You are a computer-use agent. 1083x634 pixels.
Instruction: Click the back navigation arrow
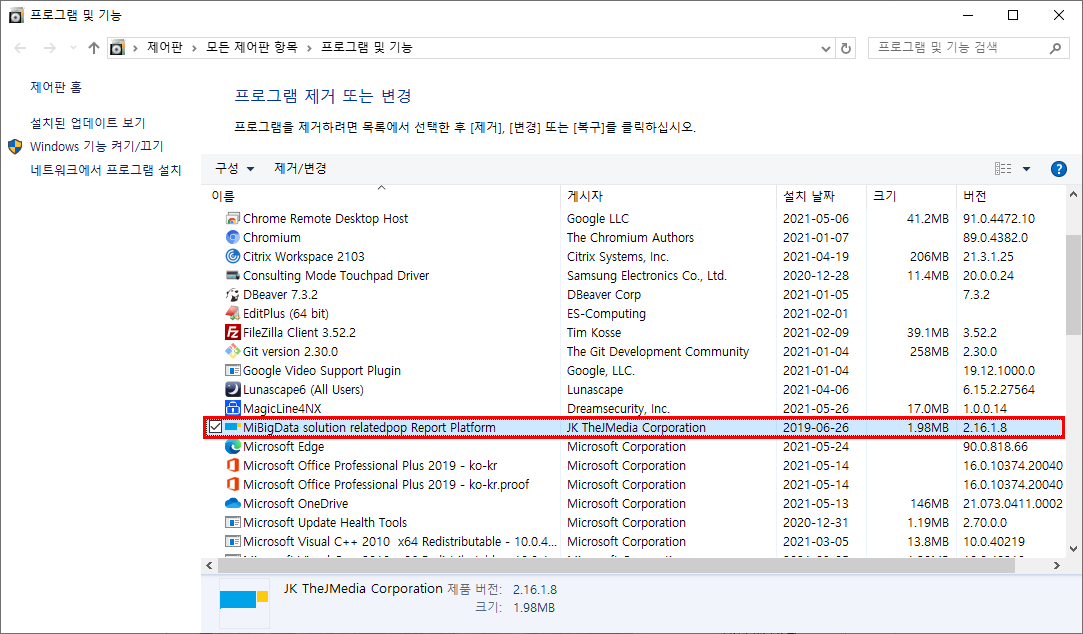20,48
